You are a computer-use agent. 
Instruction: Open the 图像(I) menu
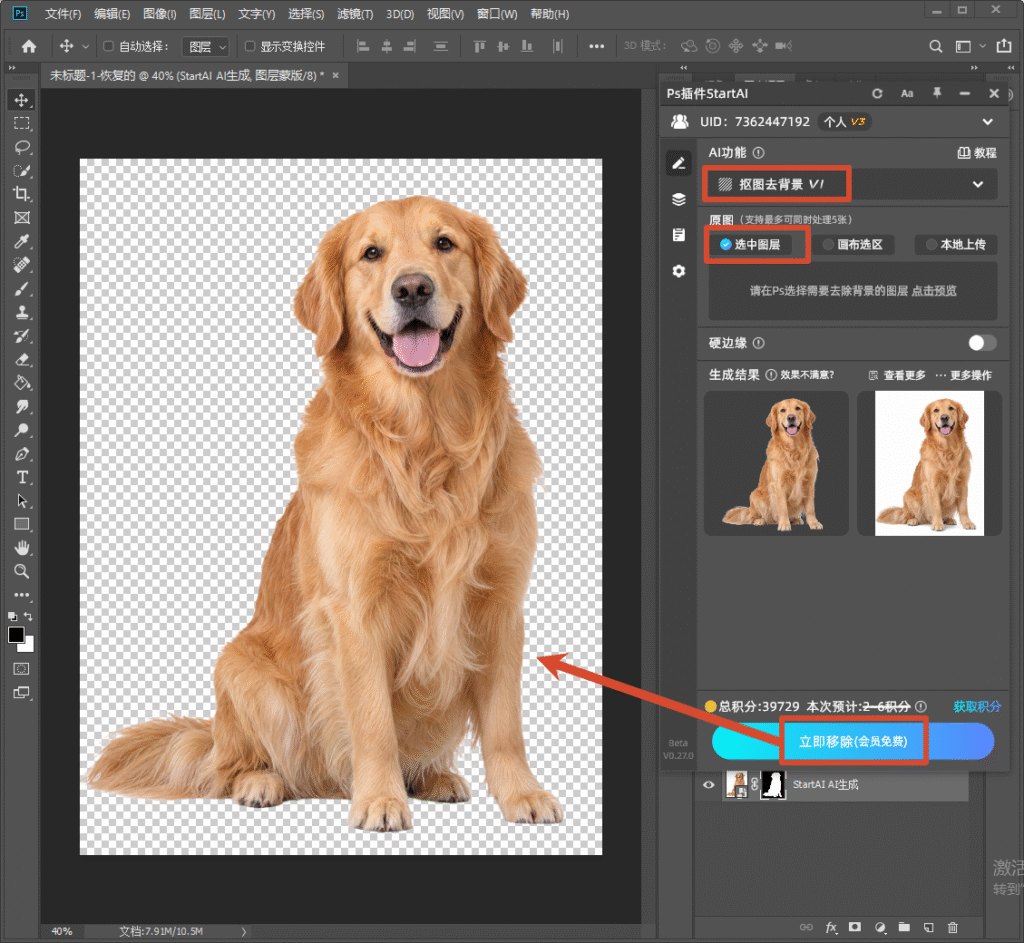pyautogui.click(x=159, y=14)
